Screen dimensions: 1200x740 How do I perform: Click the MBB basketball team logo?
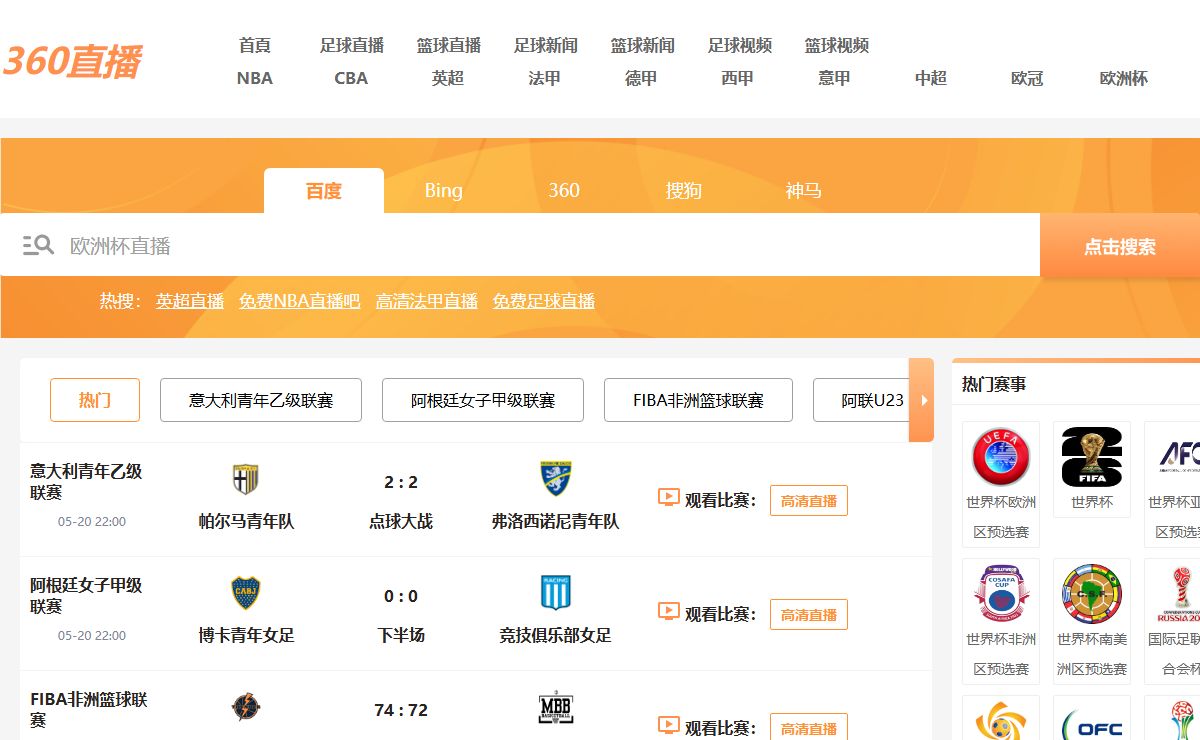point(555,708)
